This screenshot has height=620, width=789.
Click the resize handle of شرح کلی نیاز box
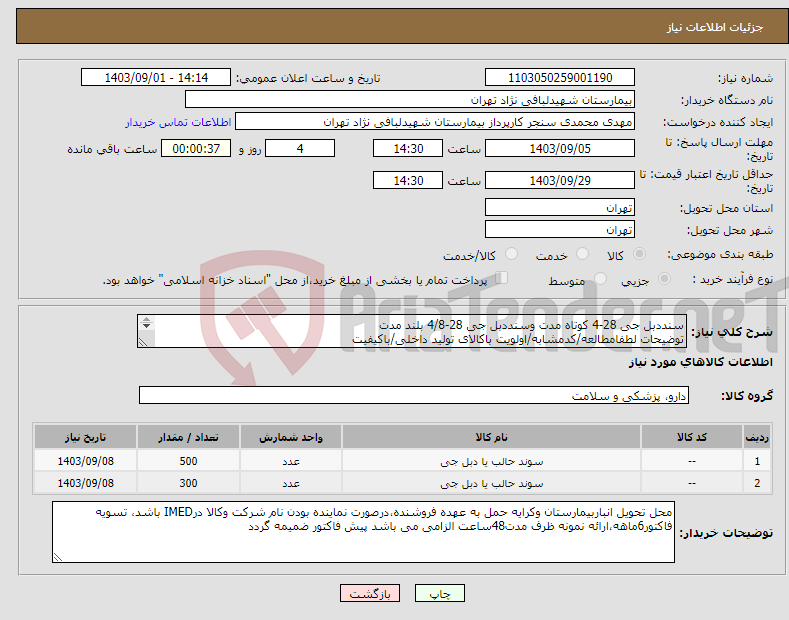click(143, 342)
